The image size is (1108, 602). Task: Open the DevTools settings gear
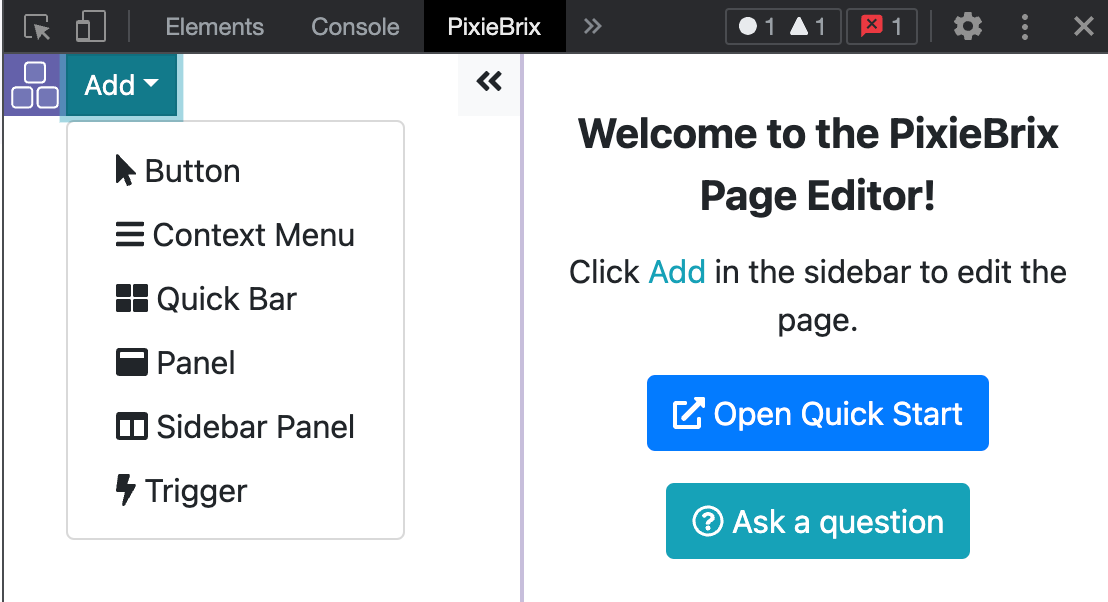967,26
